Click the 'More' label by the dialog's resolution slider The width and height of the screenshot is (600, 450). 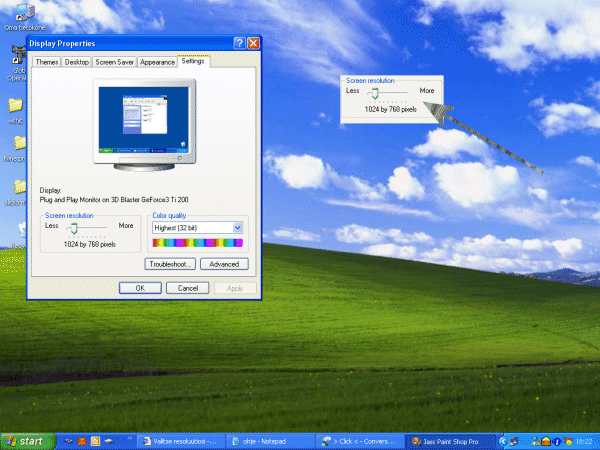(126, 225)
